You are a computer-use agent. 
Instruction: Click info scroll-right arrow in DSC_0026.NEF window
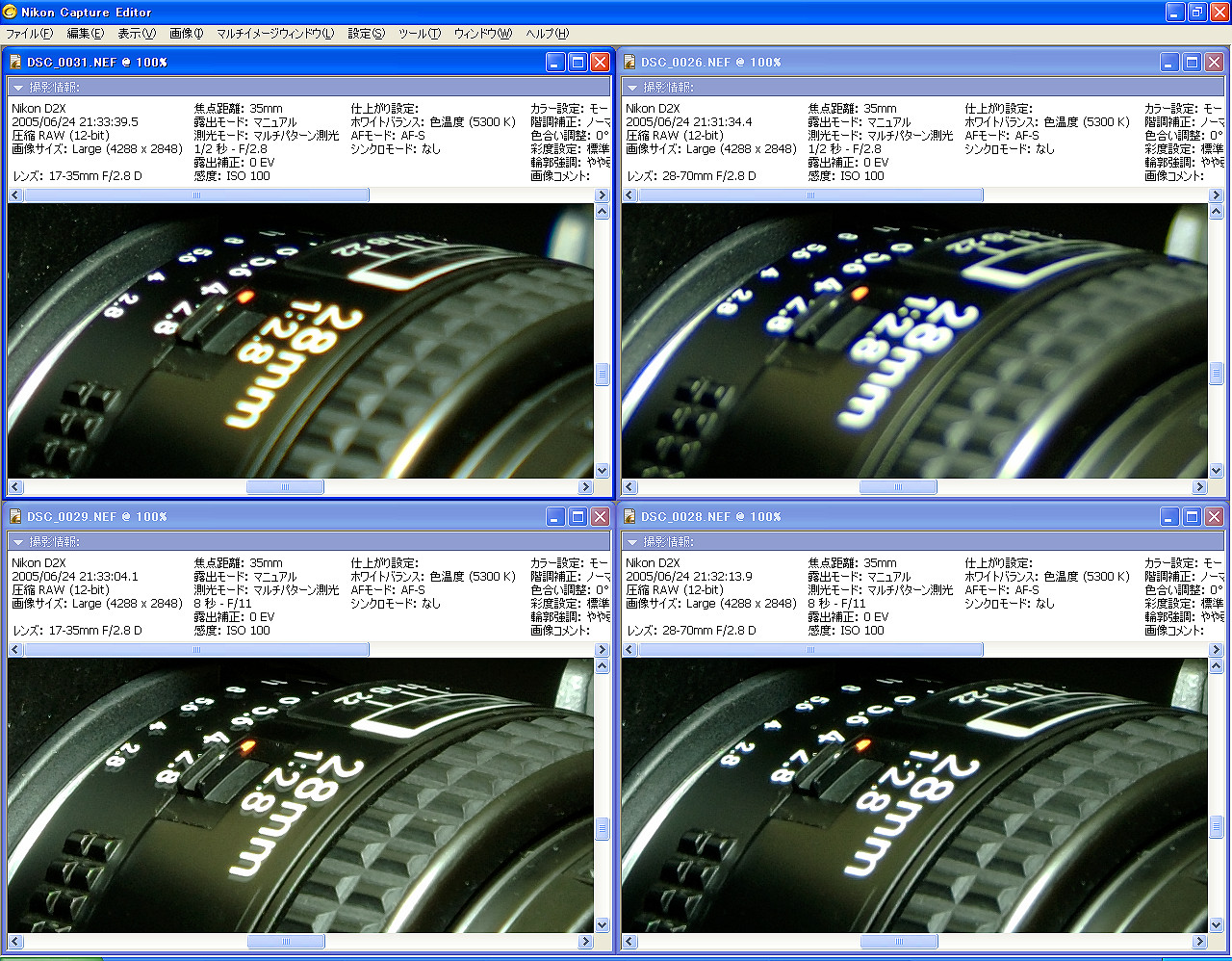coord(1216,195)
